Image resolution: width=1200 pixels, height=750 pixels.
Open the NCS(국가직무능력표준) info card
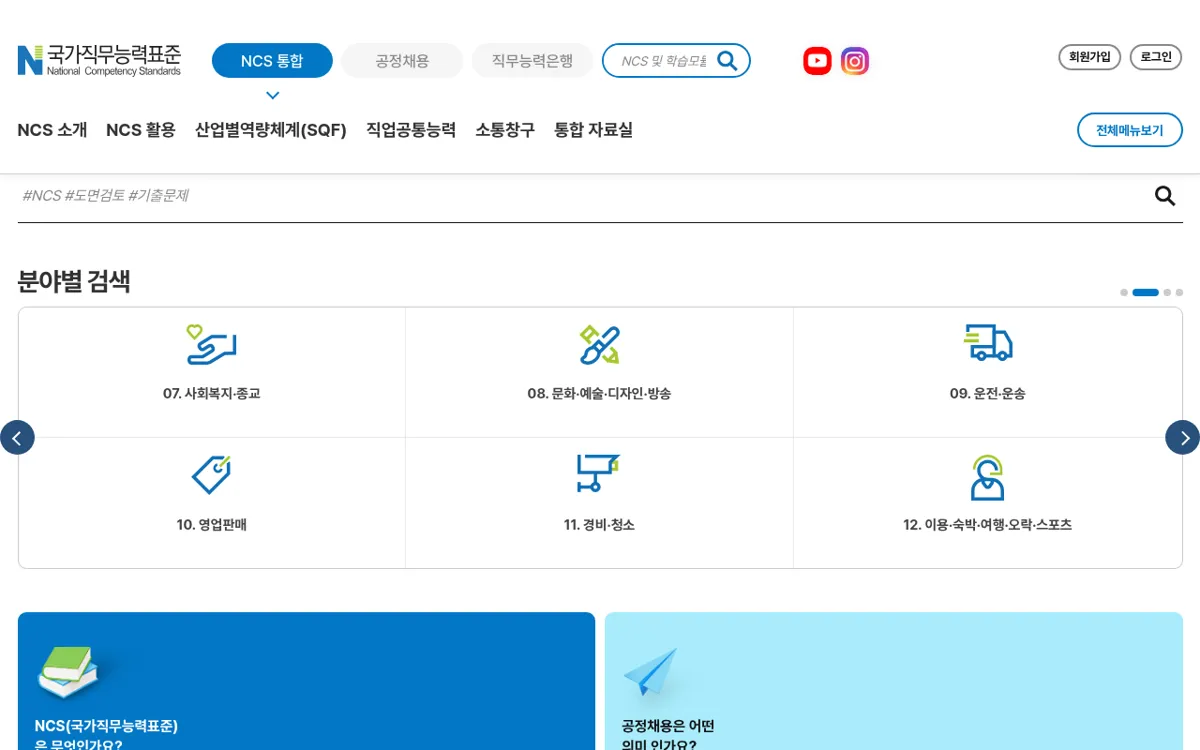click(x=306, y=681)
